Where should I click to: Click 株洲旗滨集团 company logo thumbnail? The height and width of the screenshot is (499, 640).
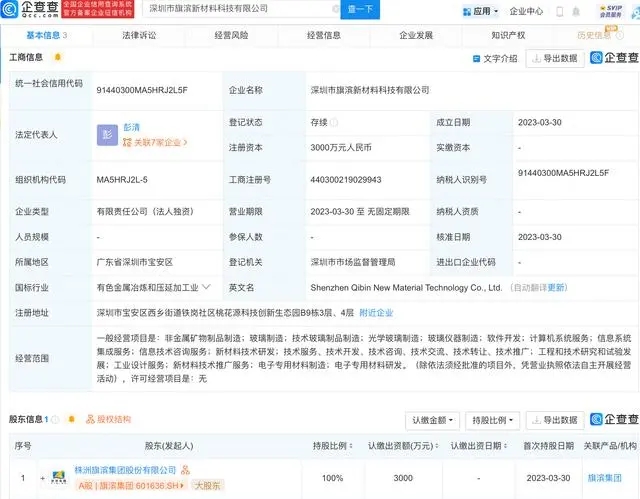point(58,477)
